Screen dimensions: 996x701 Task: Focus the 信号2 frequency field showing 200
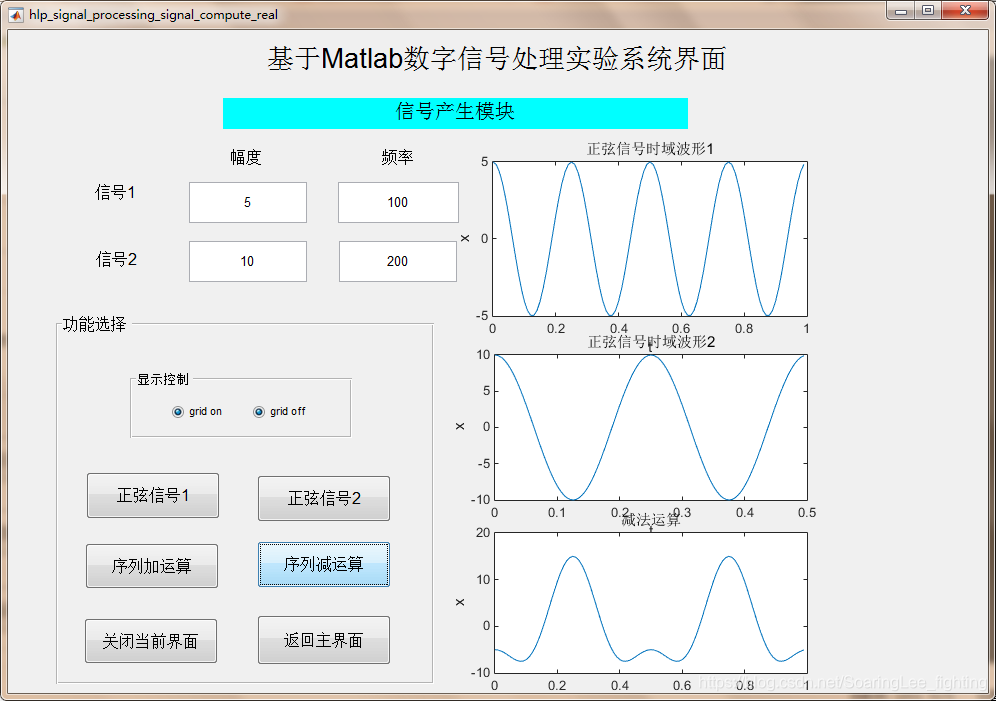(x=398, y=261)
